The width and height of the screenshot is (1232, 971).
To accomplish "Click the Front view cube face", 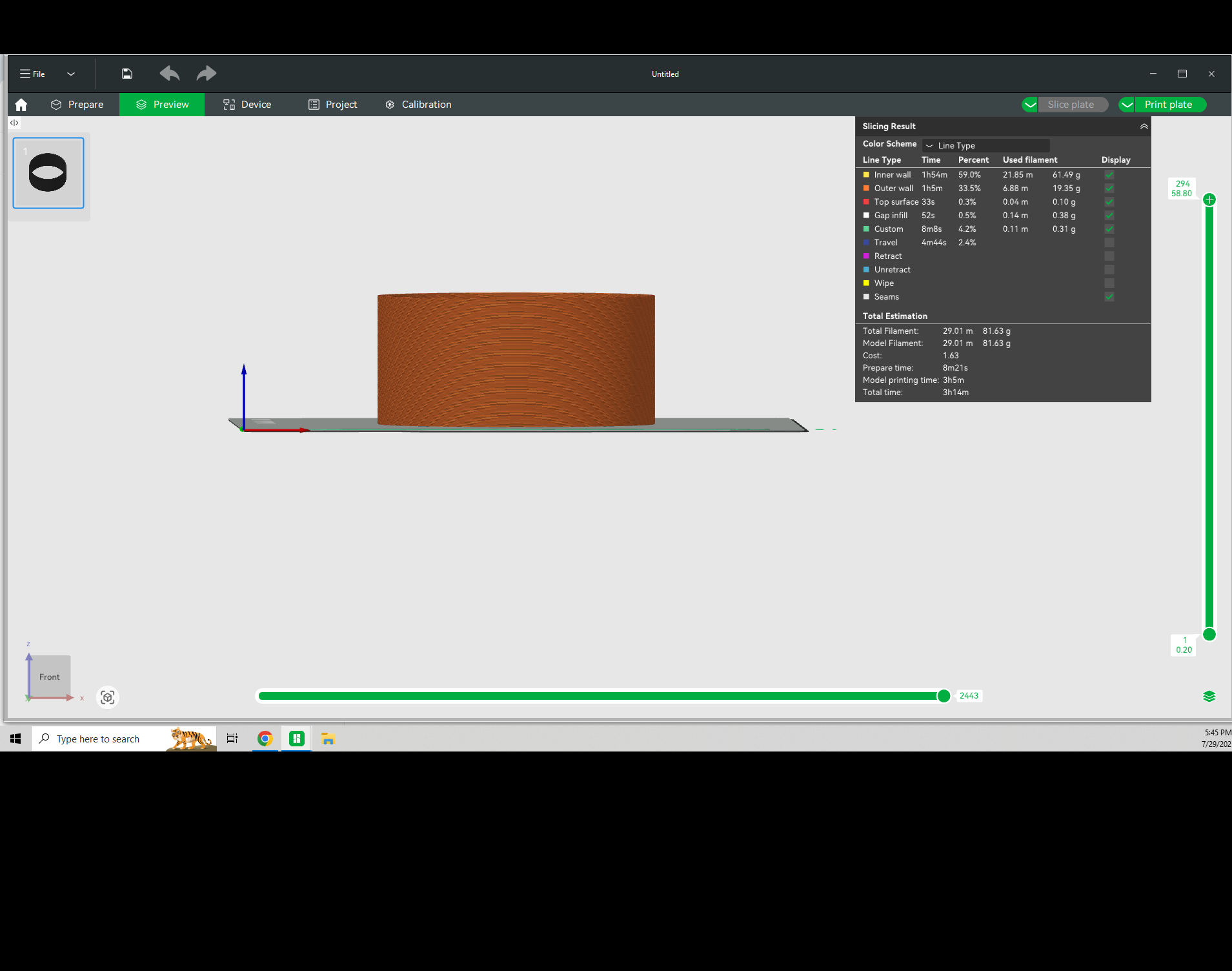I will 50,677.
